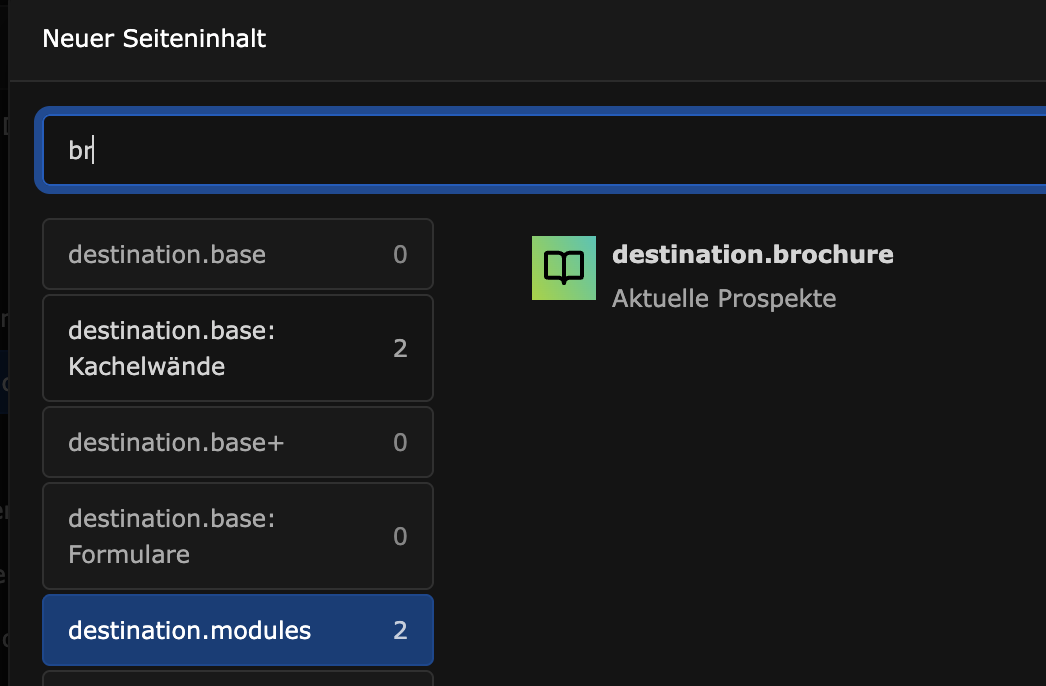1046x686 pixels.
Task: Click the result count 0 beside destination.base
Action: click(x=400, y=254)
